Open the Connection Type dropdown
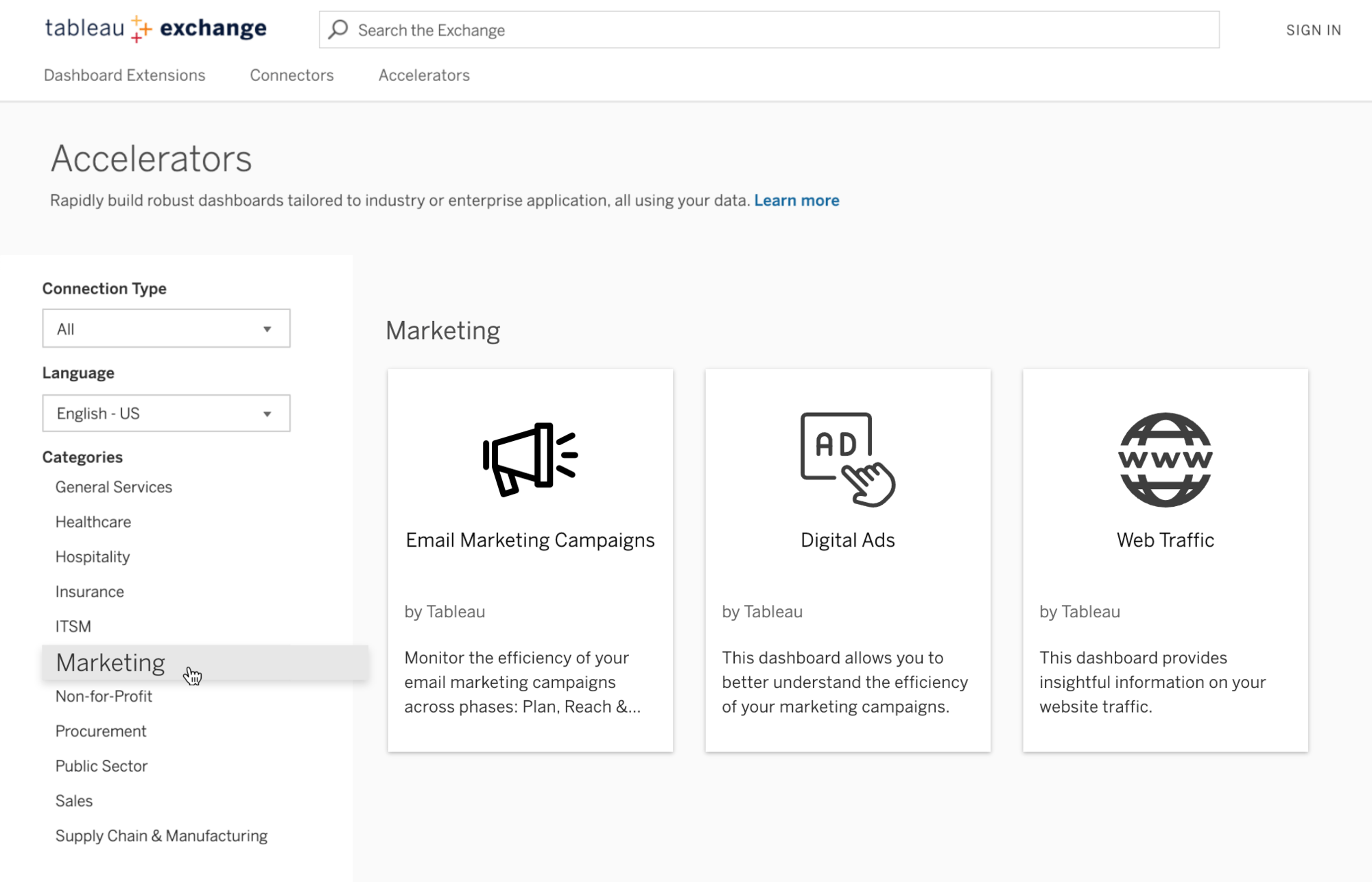 166,328
